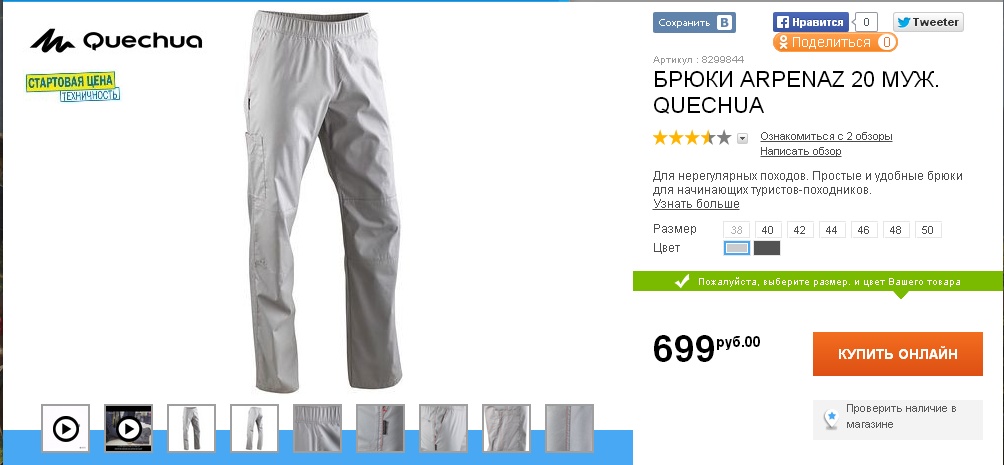This screenshot has height=465, width=1004.
Task: Click the map pin store availability icon
Action: tap(830, 420)
